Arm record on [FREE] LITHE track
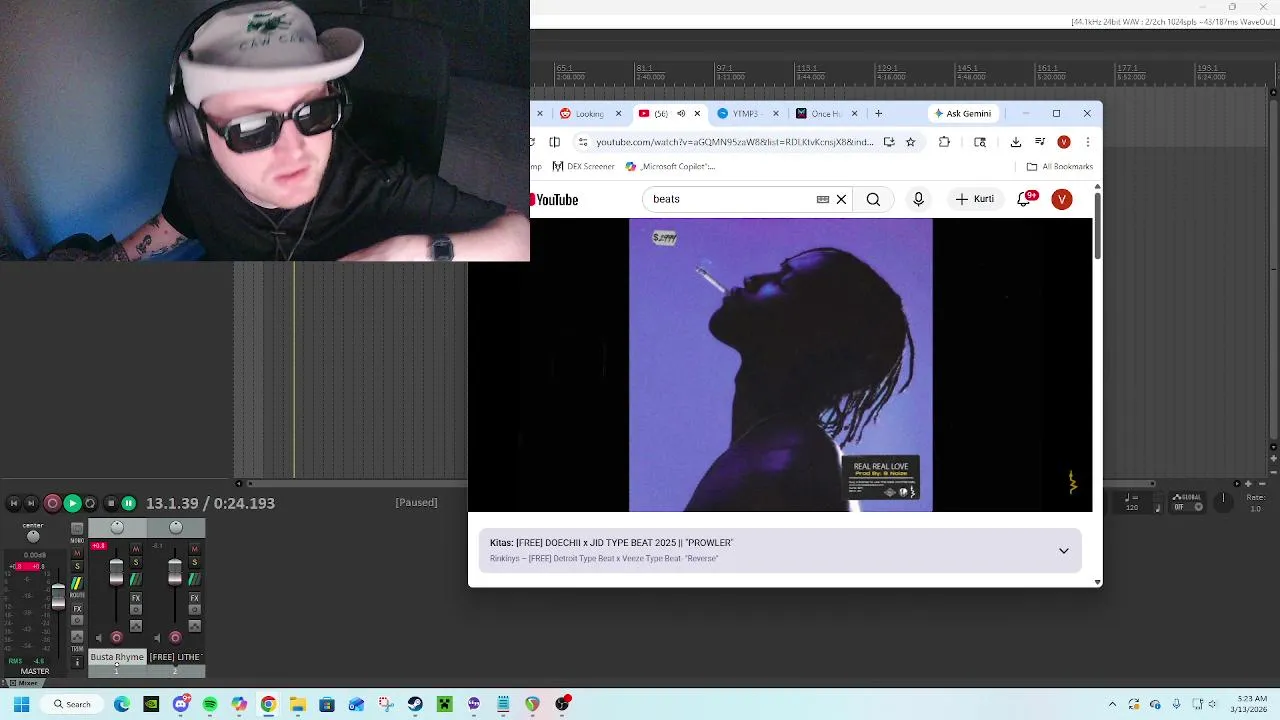 (x=175, y=637)
